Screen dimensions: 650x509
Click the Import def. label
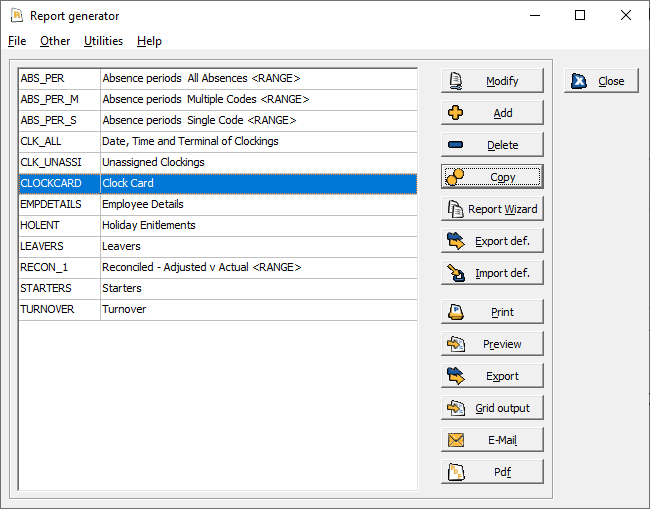[x=502, y=274]
